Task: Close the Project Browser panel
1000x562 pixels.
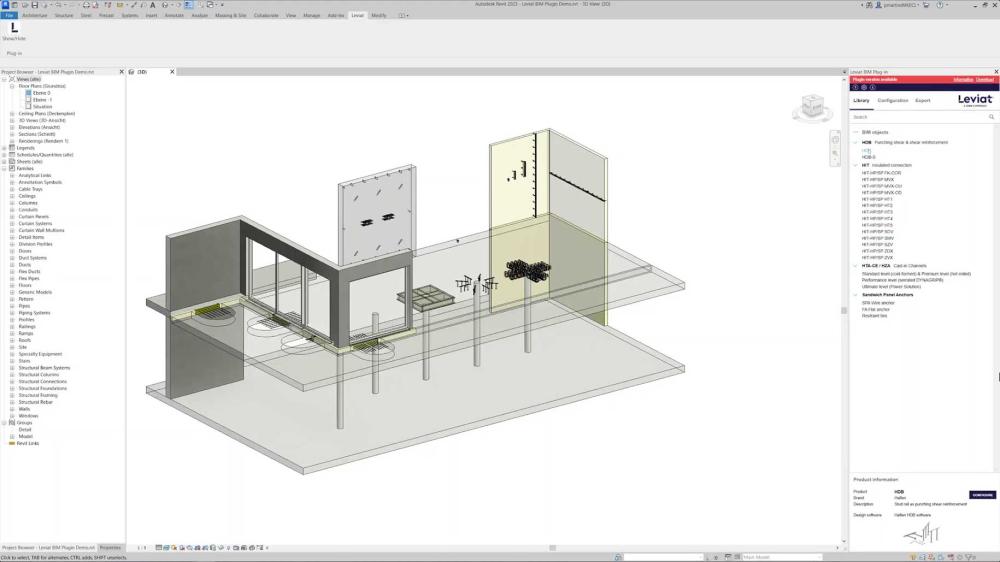Action: (120, 72)
